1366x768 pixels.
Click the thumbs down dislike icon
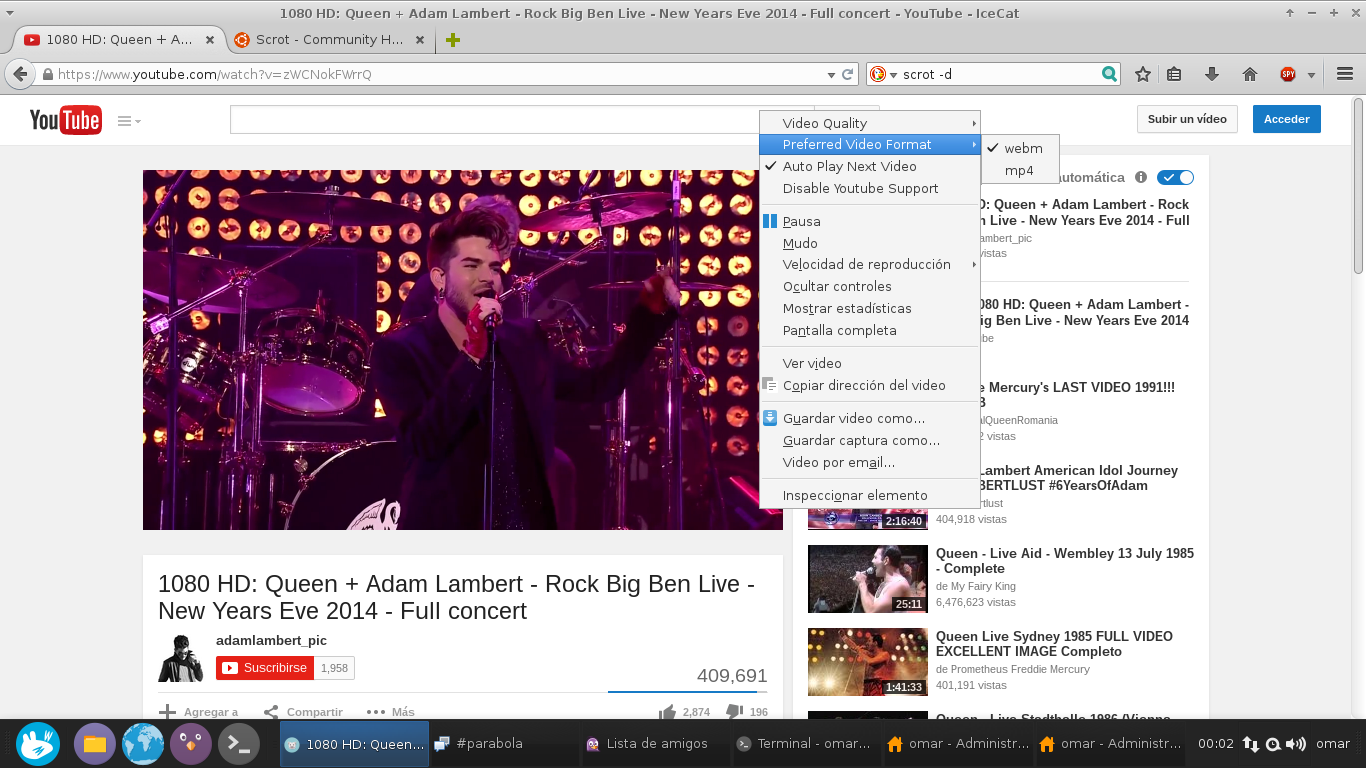pyautogui.click(x=734, y=712)
